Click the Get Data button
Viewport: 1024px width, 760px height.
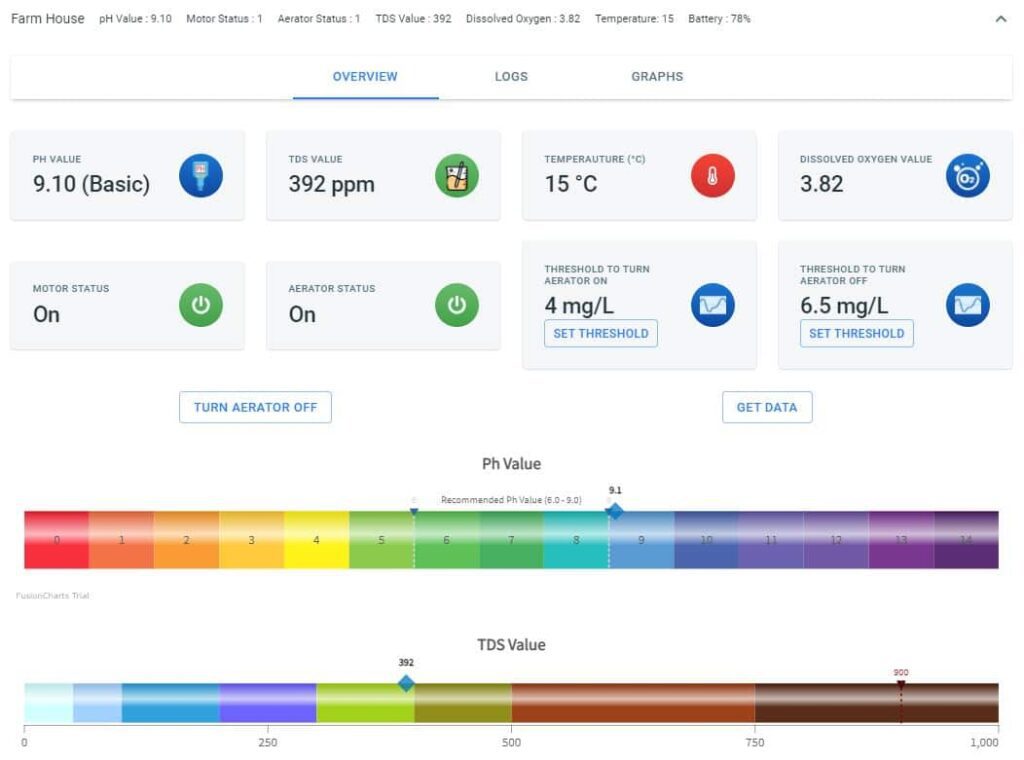(x=767, y=407)
